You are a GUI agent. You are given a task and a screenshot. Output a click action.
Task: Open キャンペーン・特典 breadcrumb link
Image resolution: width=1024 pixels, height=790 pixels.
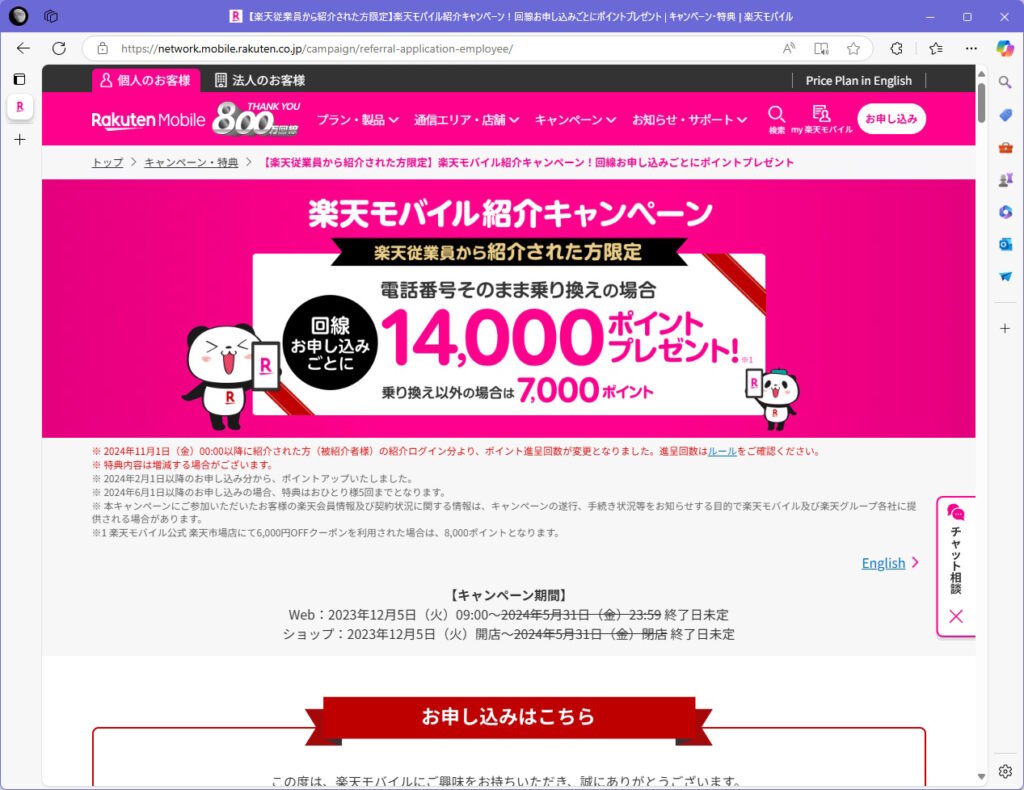click(191, 162)
